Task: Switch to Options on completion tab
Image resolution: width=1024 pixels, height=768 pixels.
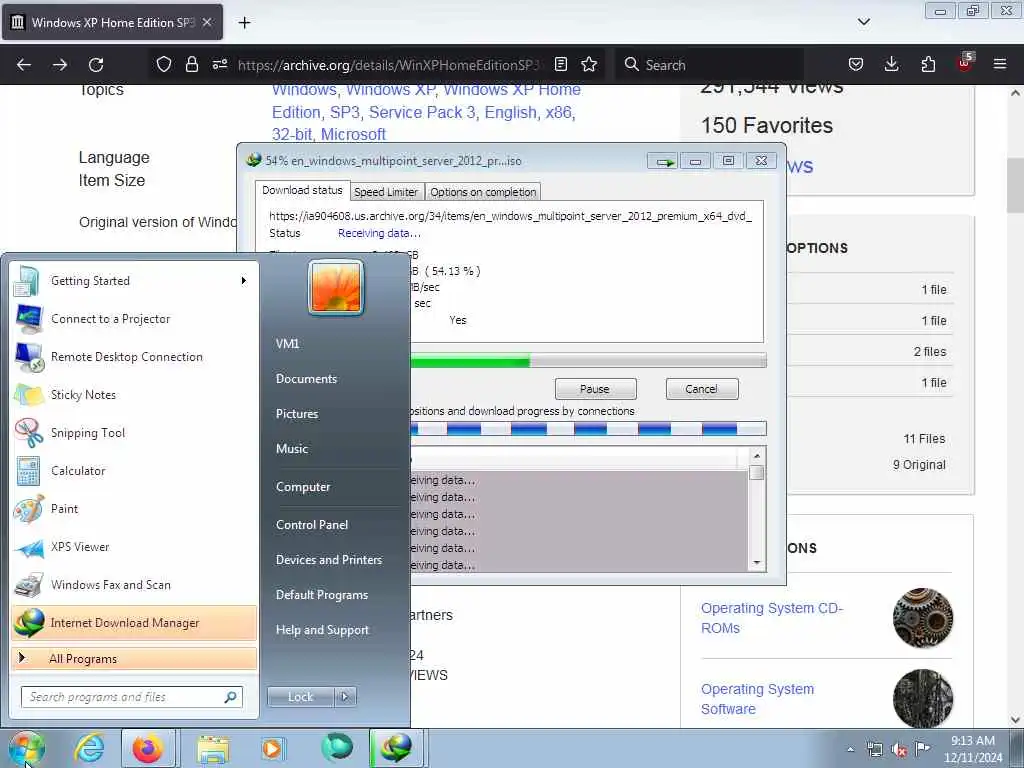Action: point(483,192)
